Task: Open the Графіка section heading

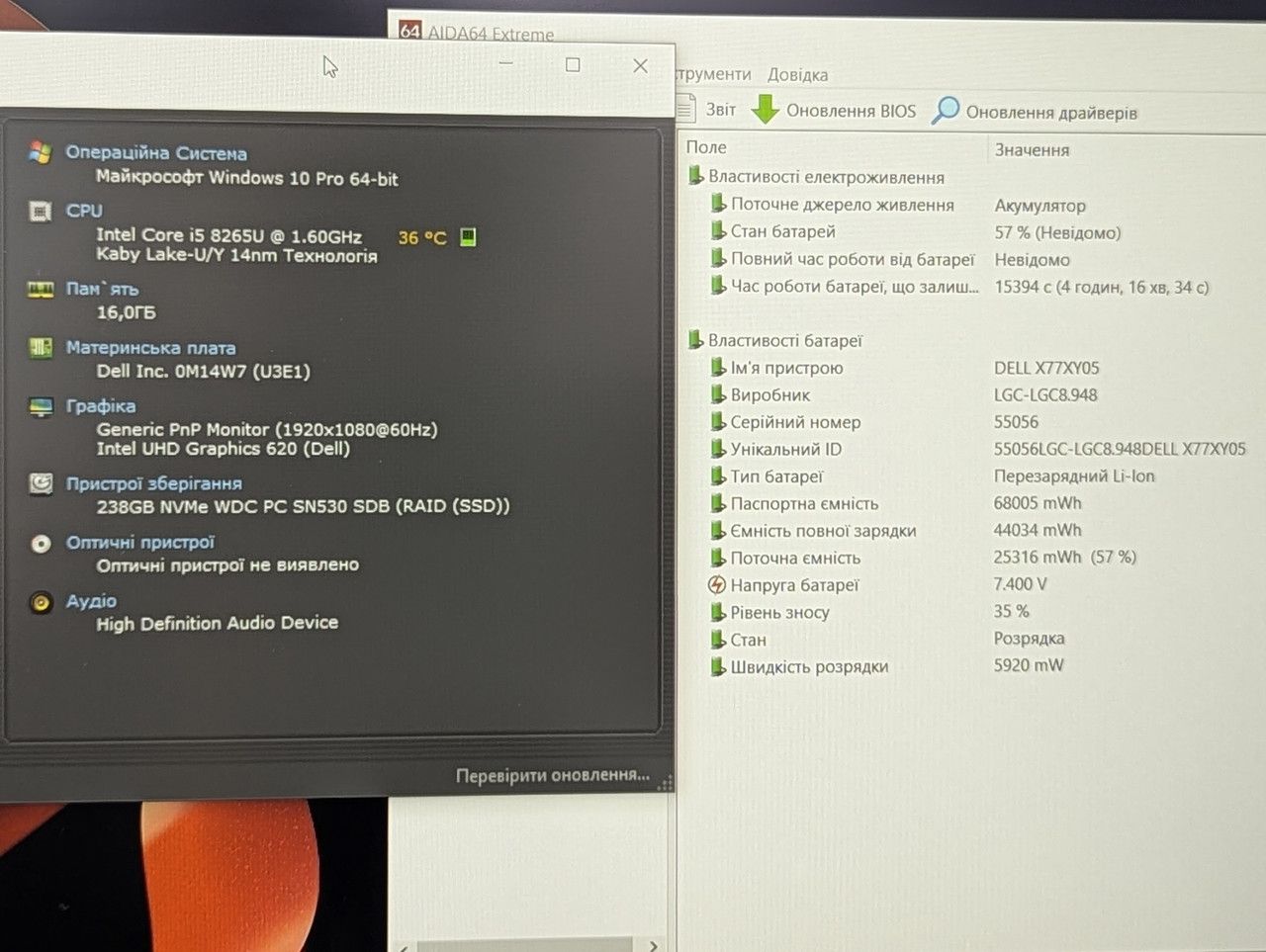Action: click(x=101, y=406)
